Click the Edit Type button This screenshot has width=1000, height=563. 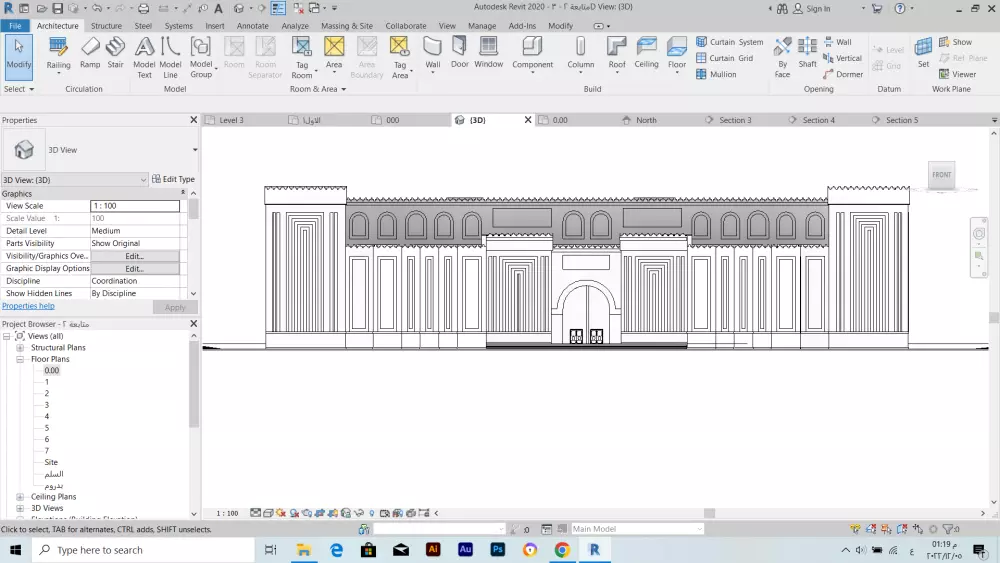[173, 180]
